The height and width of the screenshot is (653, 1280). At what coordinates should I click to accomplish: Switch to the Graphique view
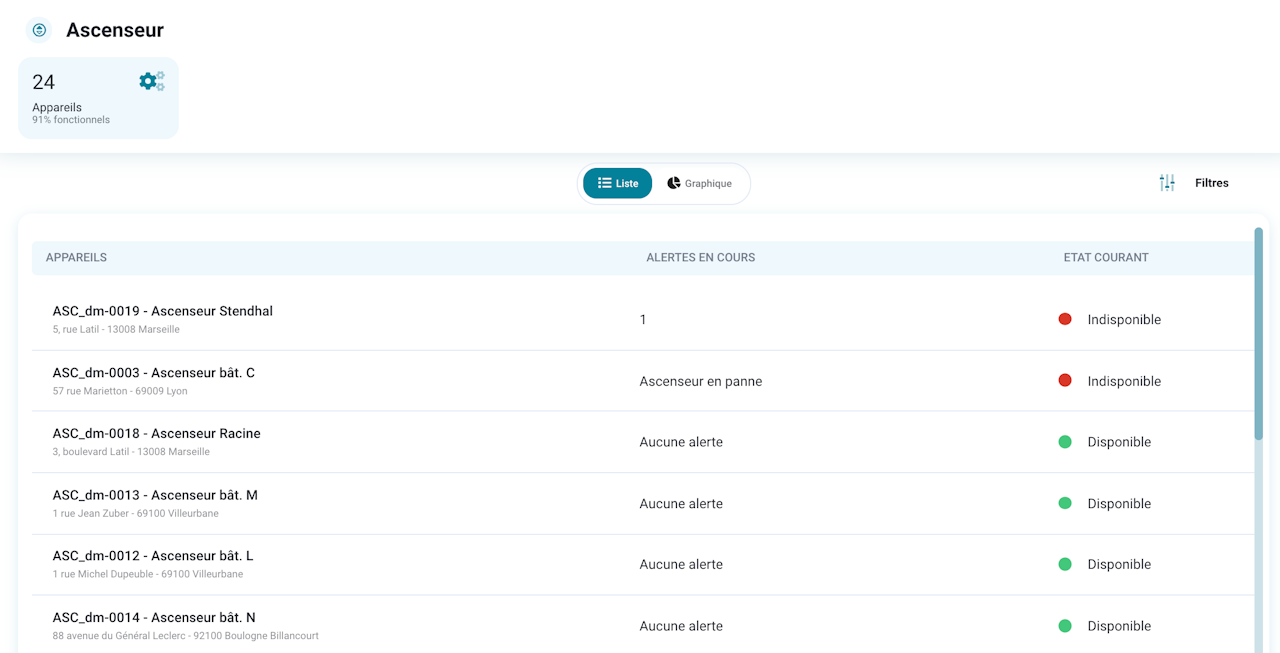pyautogui.click(x=700, y=183)
